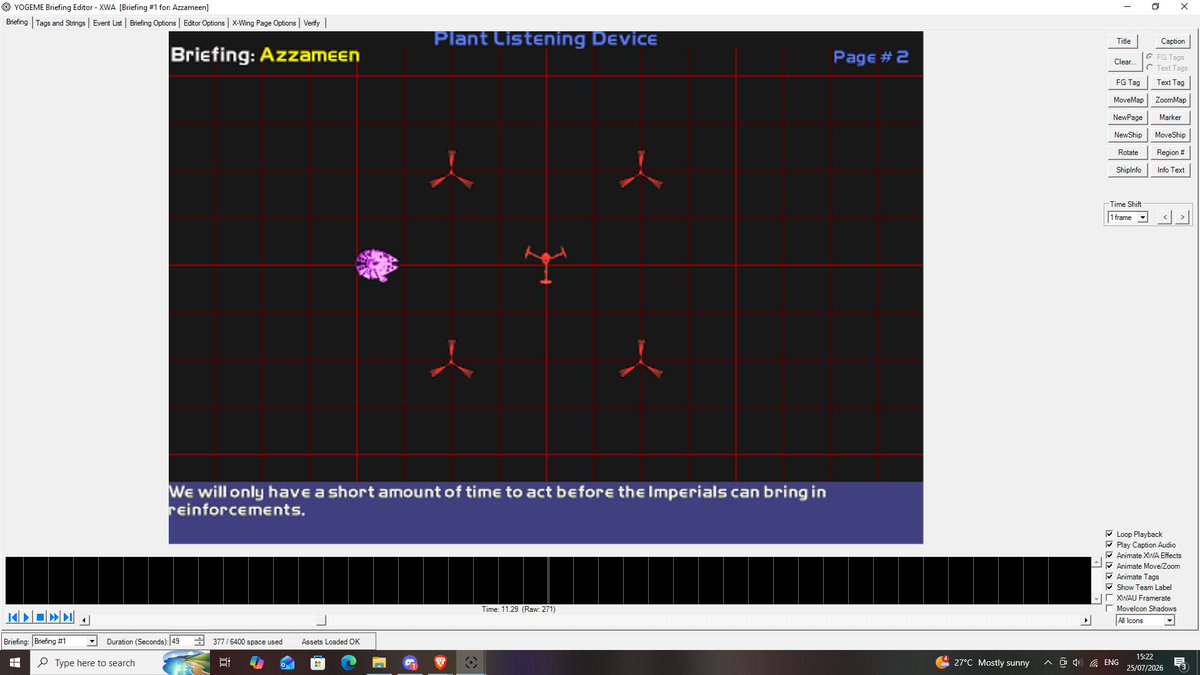1200x675 pixels.
Task: Add a Text Tag event
Action: [x=1170, y=83]
